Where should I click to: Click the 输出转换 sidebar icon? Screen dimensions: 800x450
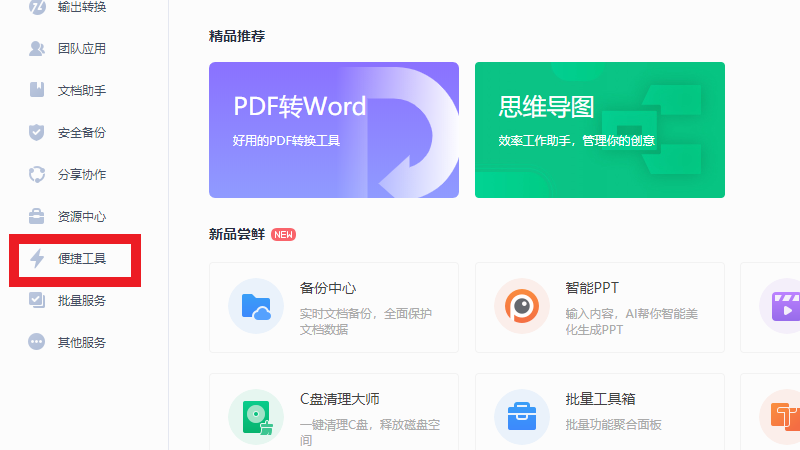(x=37, y=7)
